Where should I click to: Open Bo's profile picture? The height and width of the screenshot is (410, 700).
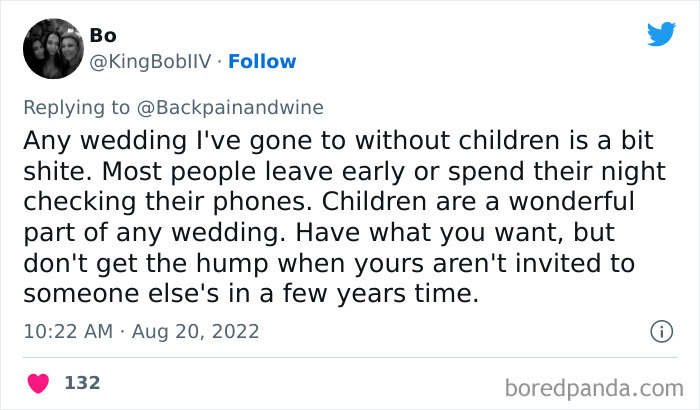click(x=50, y=48)
